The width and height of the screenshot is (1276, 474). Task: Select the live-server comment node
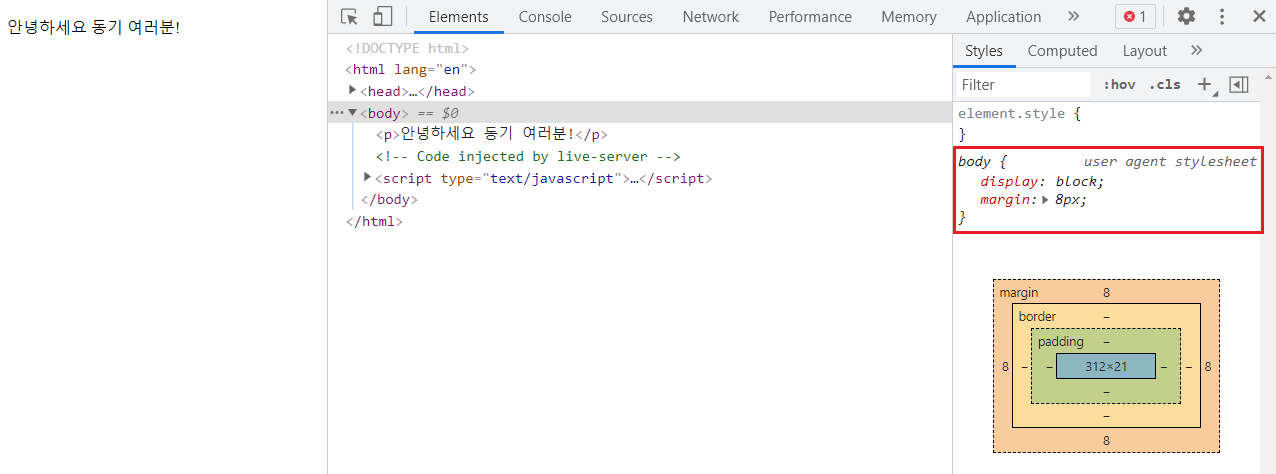(x=528, y=156)
